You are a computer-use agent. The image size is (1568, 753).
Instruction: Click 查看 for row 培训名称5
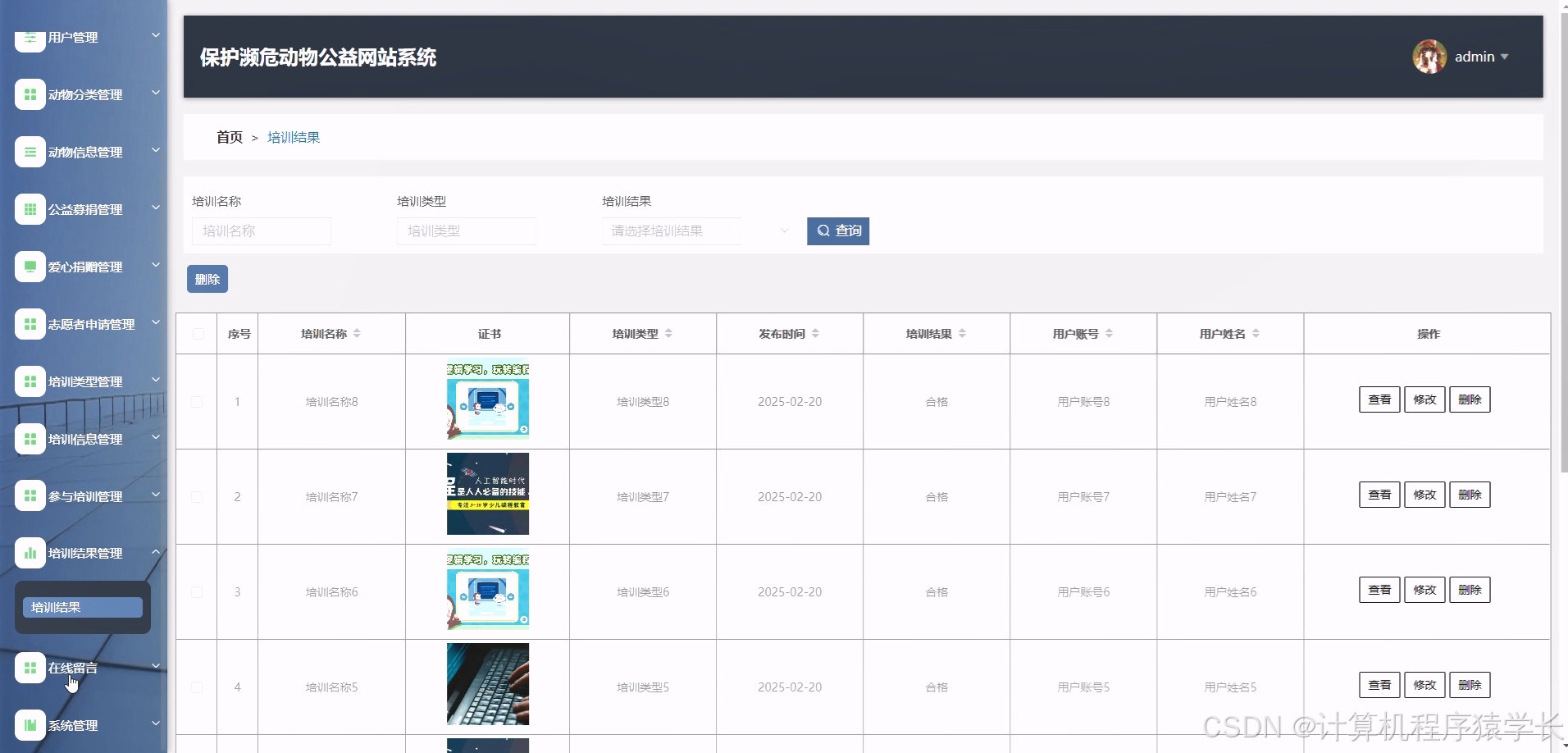(x=1379, y=685)
